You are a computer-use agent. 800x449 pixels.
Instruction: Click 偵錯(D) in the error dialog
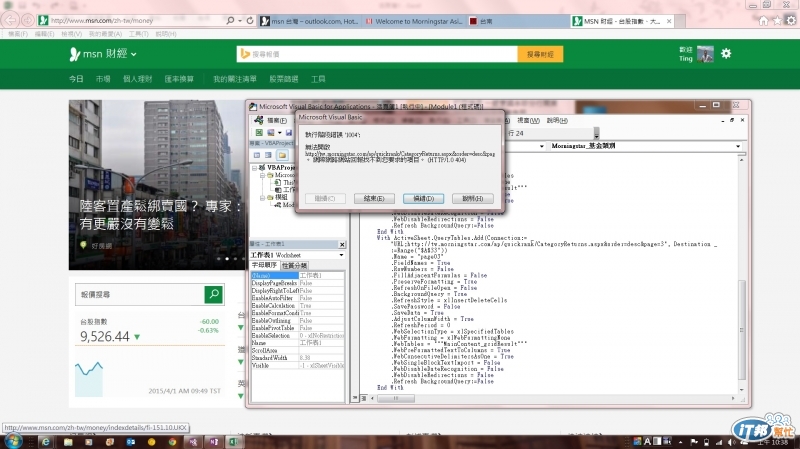coord(423,198)
